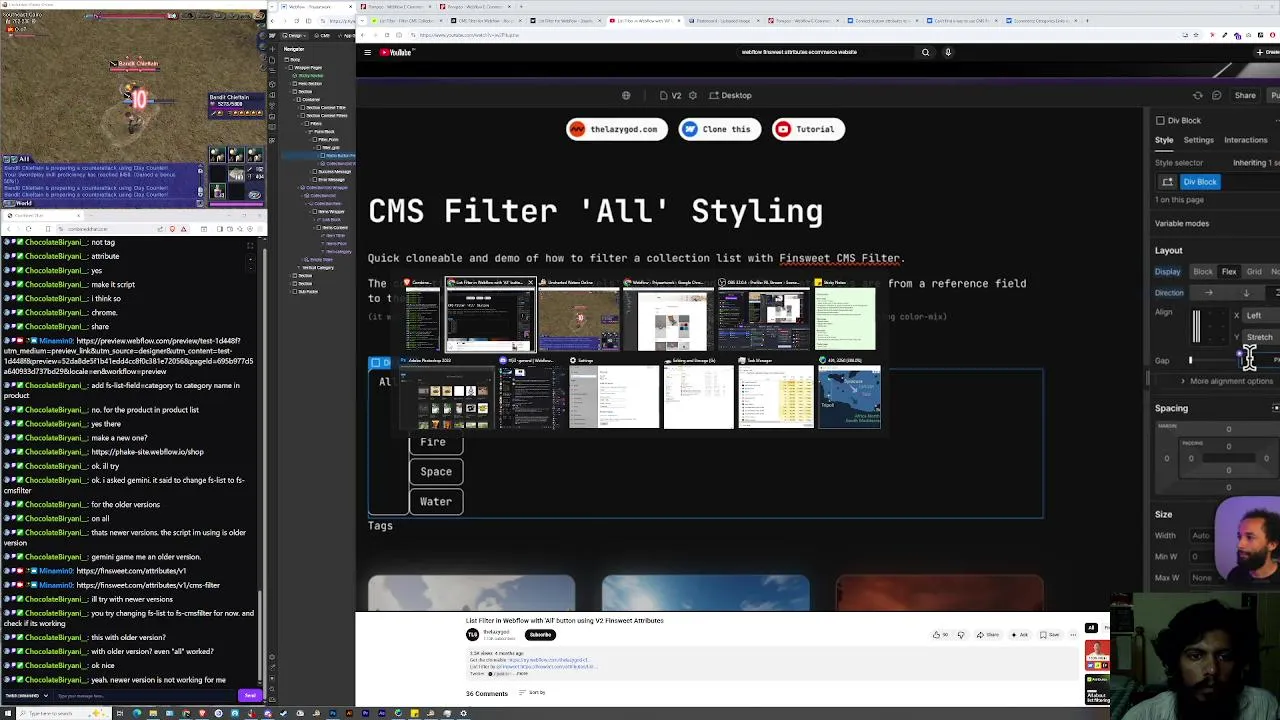This screenshot has width=1280, height=720.
Task: Set flex direction to horizontal arrow
Action: pos(1209,293)
